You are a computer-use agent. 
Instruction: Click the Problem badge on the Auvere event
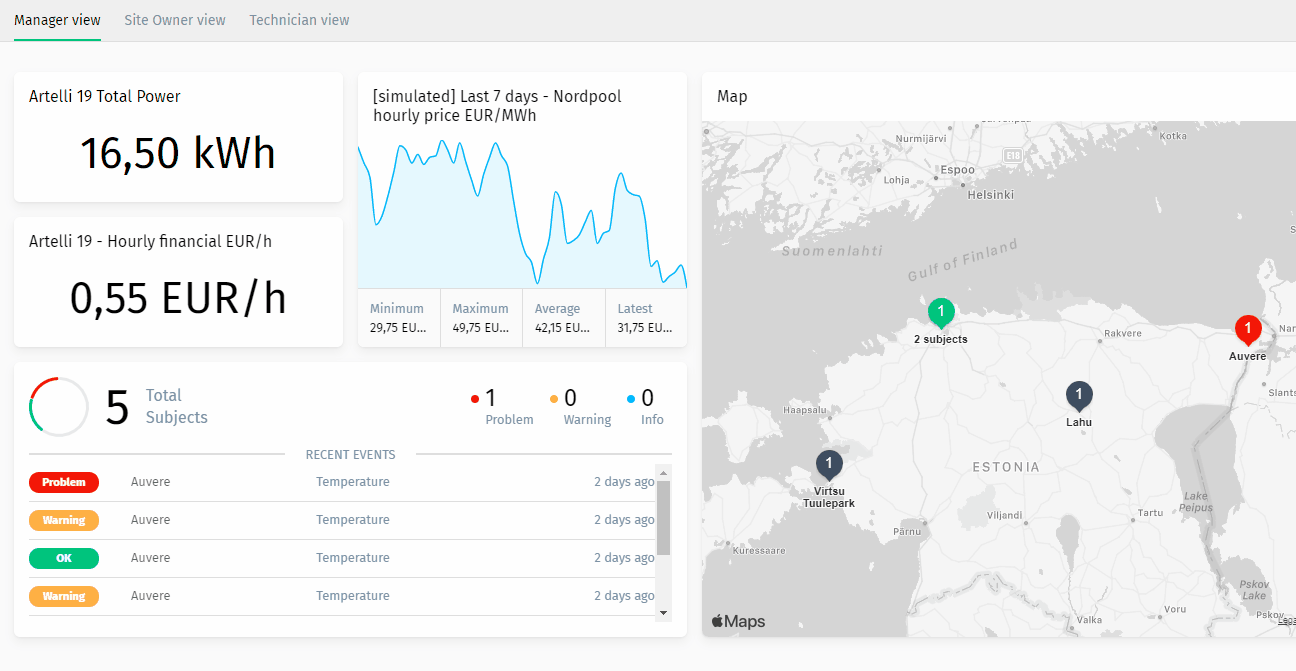pyautogui.click(x=64, y=482)
